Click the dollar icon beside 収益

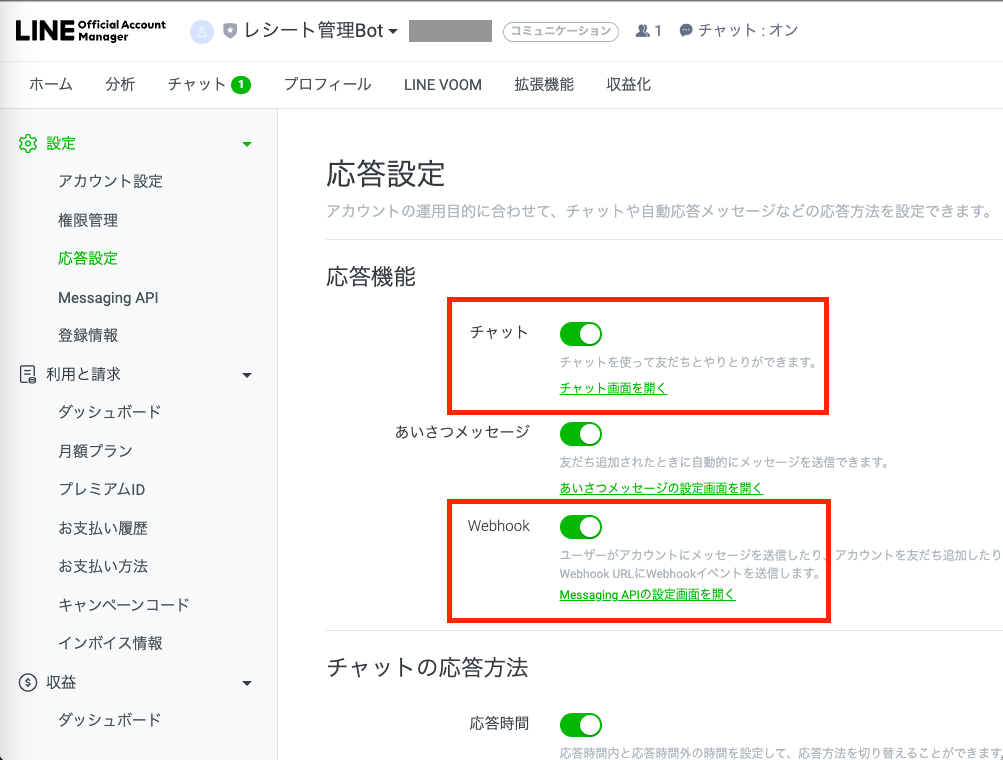pos(28,683)
